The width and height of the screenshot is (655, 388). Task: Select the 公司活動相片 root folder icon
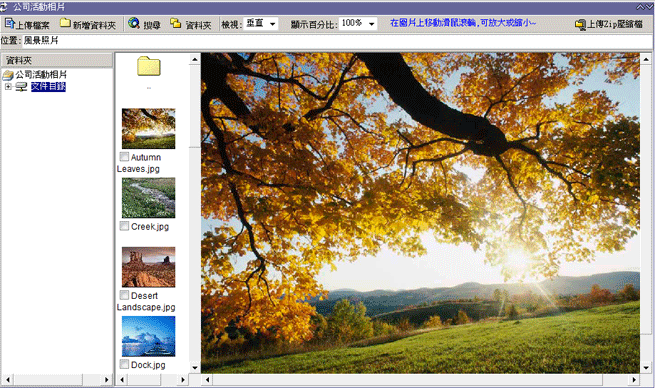point(8,75)
